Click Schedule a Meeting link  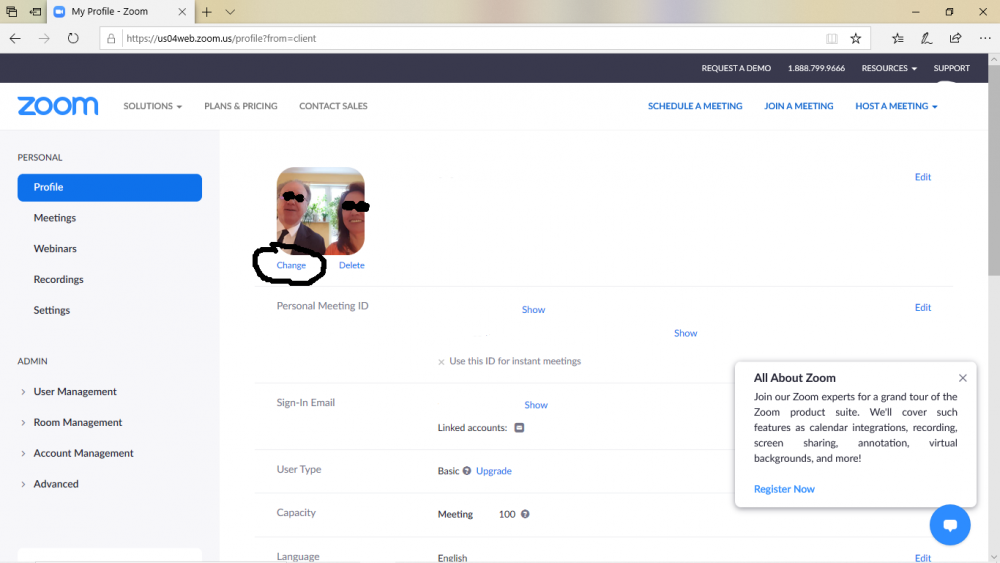(x=695, y=106)
